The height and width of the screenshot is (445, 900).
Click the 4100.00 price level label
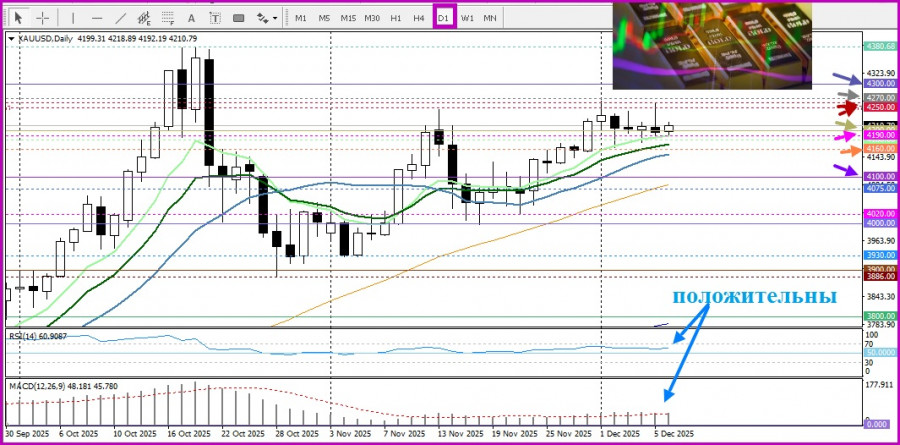[880, 176]
